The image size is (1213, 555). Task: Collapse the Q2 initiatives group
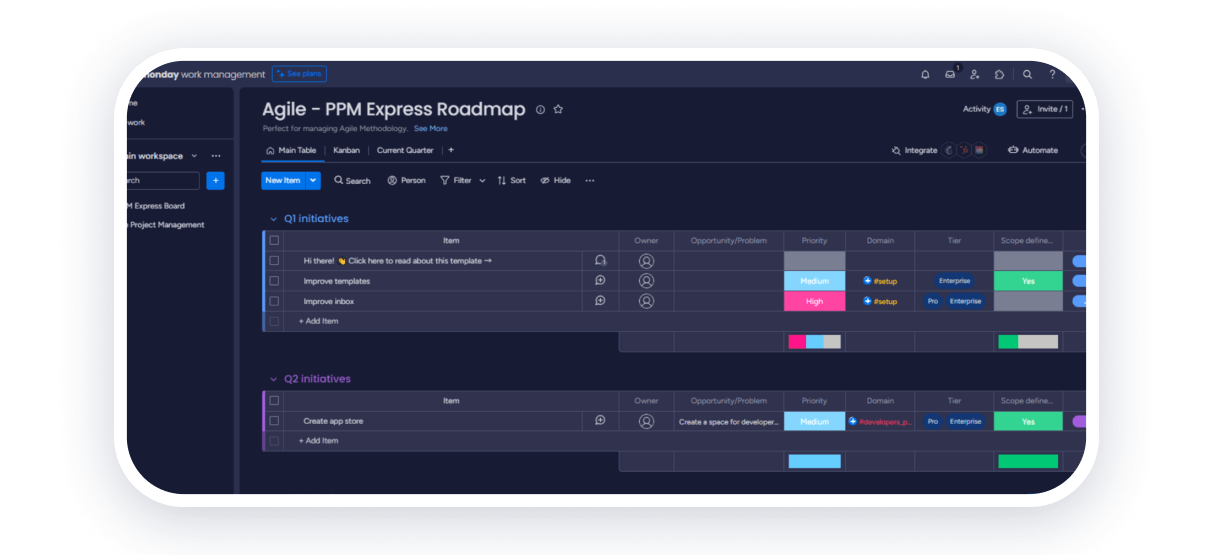[x=273, y=379]
